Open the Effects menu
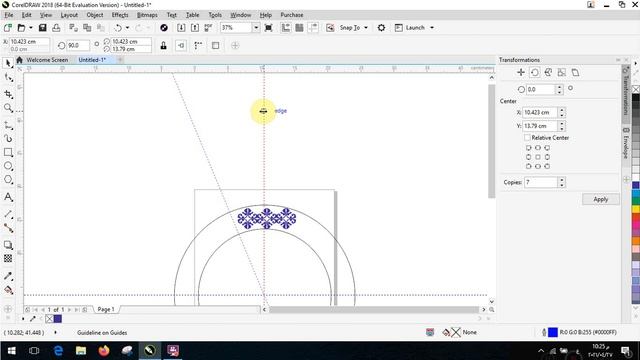Image resolution: width=640 pixels, height=360 pixels. (x=120, y=15)
